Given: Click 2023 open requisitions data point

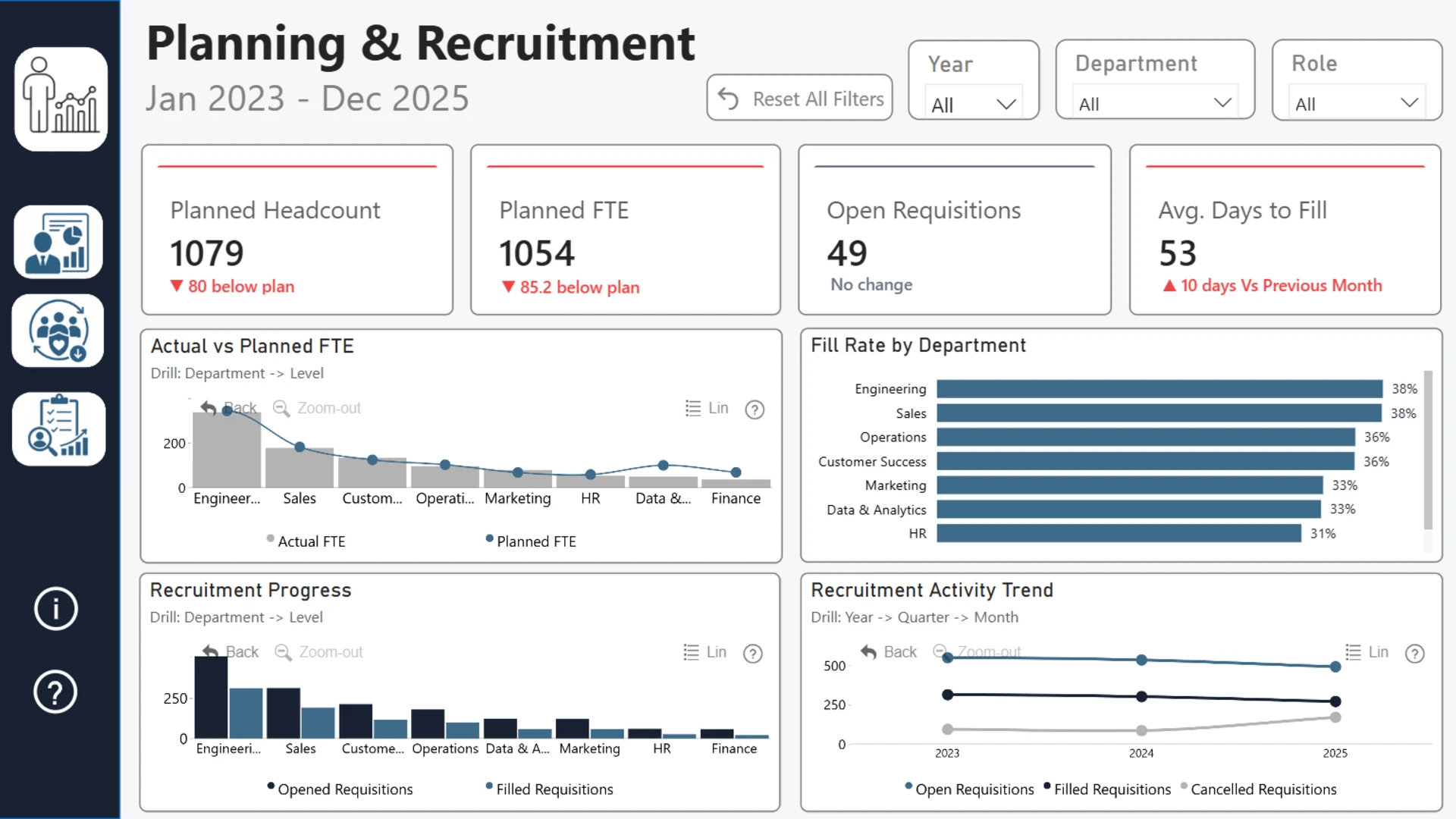Looking at the screenshot, I should tap(947, 657).
